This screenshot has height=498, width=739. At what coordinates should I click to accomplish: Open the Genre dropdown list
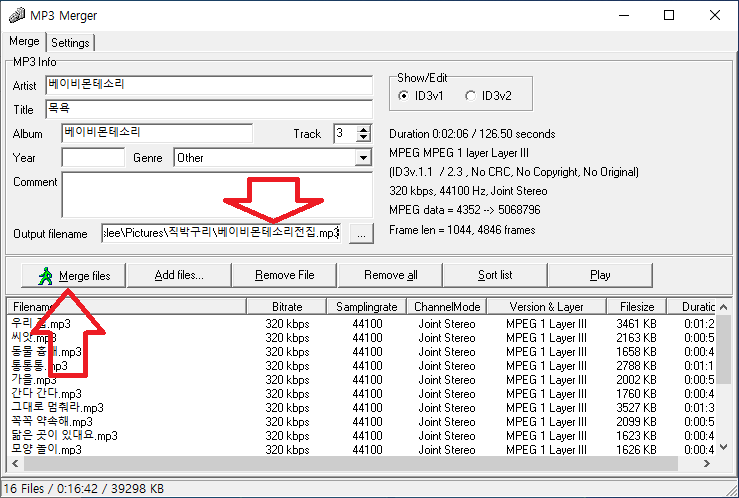click(362, 158)
